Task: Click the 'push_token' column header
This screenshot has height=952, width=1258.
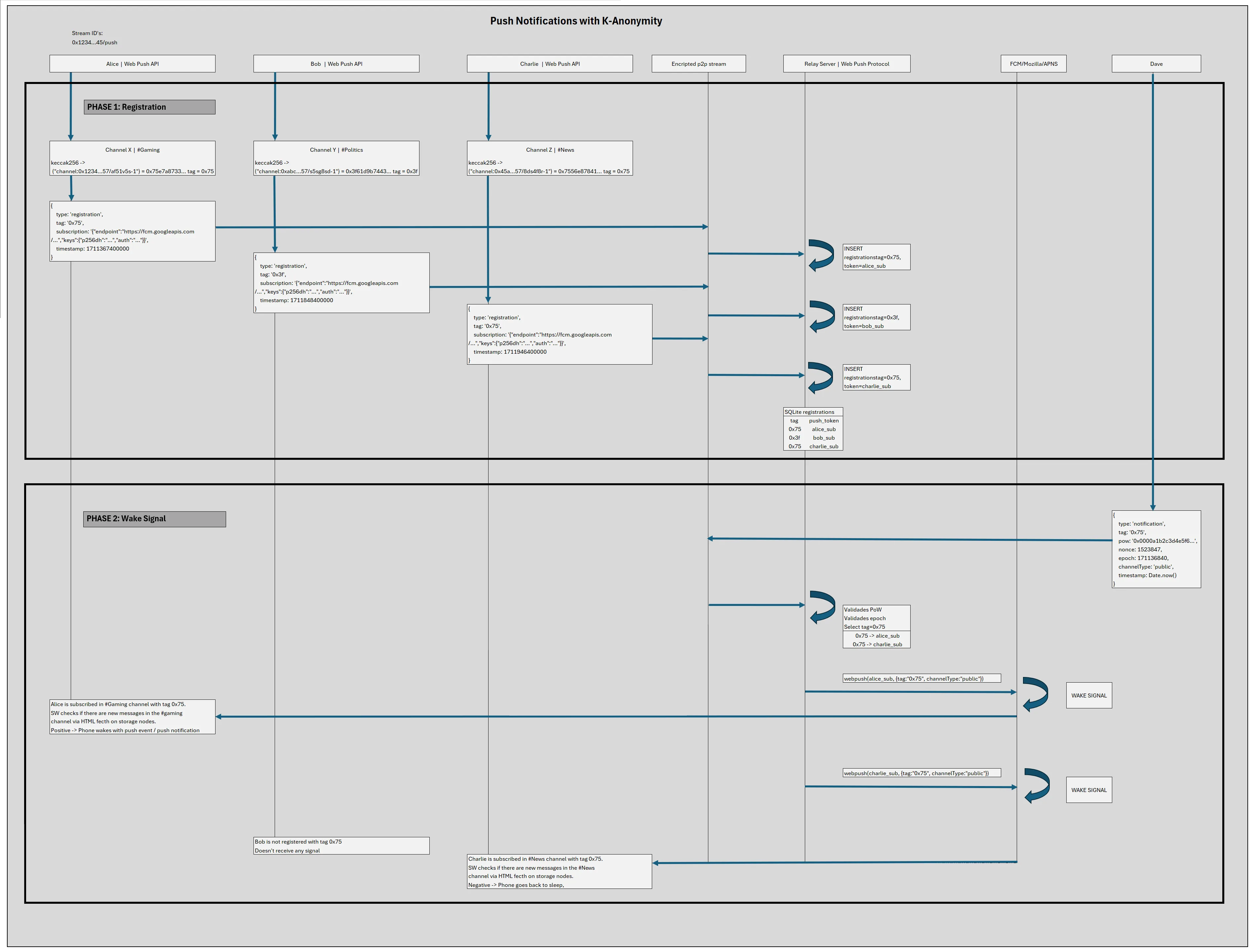Action: (823, 421)
